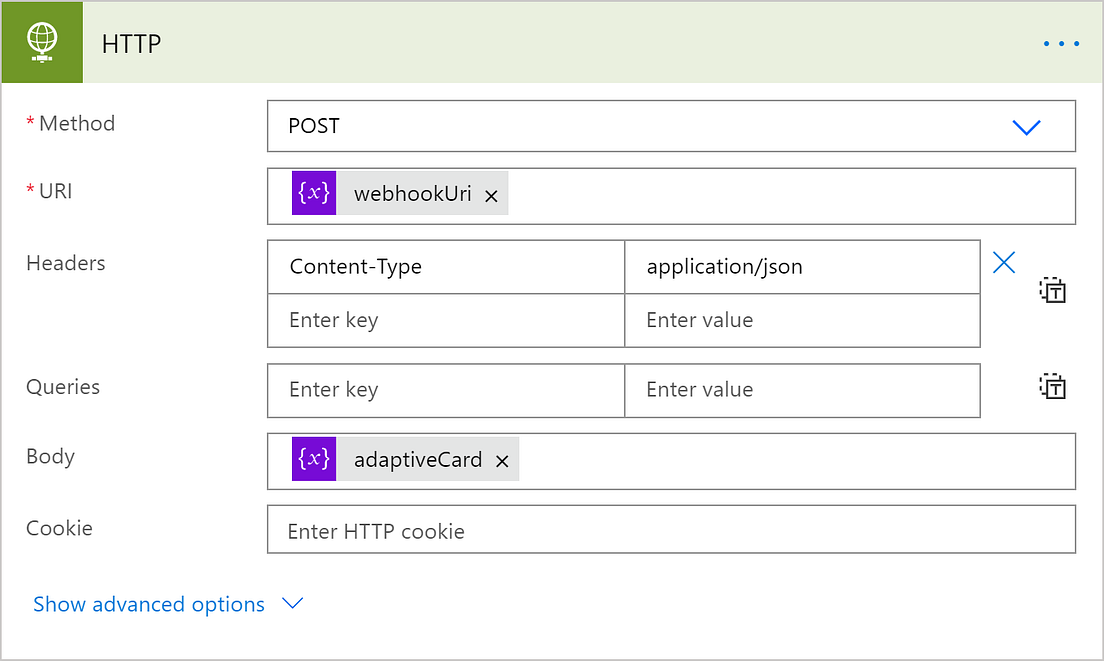Remove the Content-Type header with the X icon
Image resolution: width=1104 pixels, height=661 pixels.
coord(1003,262)
